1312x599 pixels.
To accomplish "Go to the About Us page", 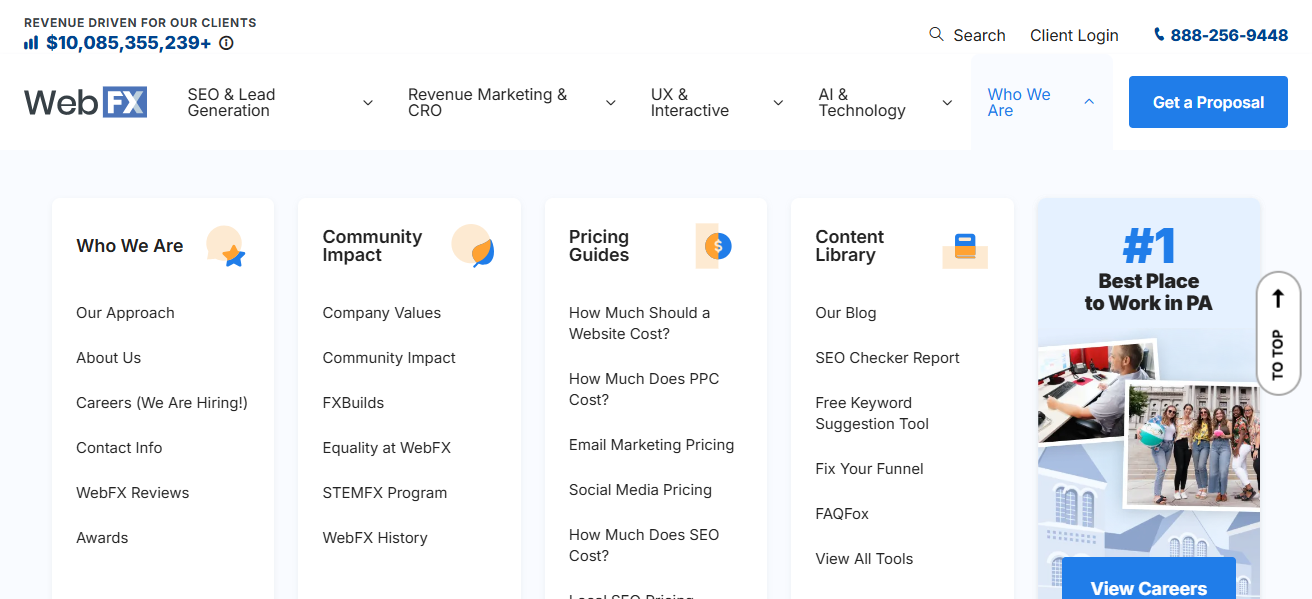I will click(108, 358).
